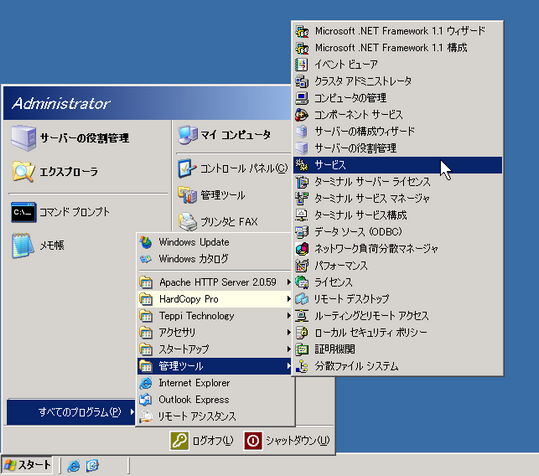Expand すべてのプログラム arrow
Viewport: 539px width, 476px height.
[x=132, y=412]
